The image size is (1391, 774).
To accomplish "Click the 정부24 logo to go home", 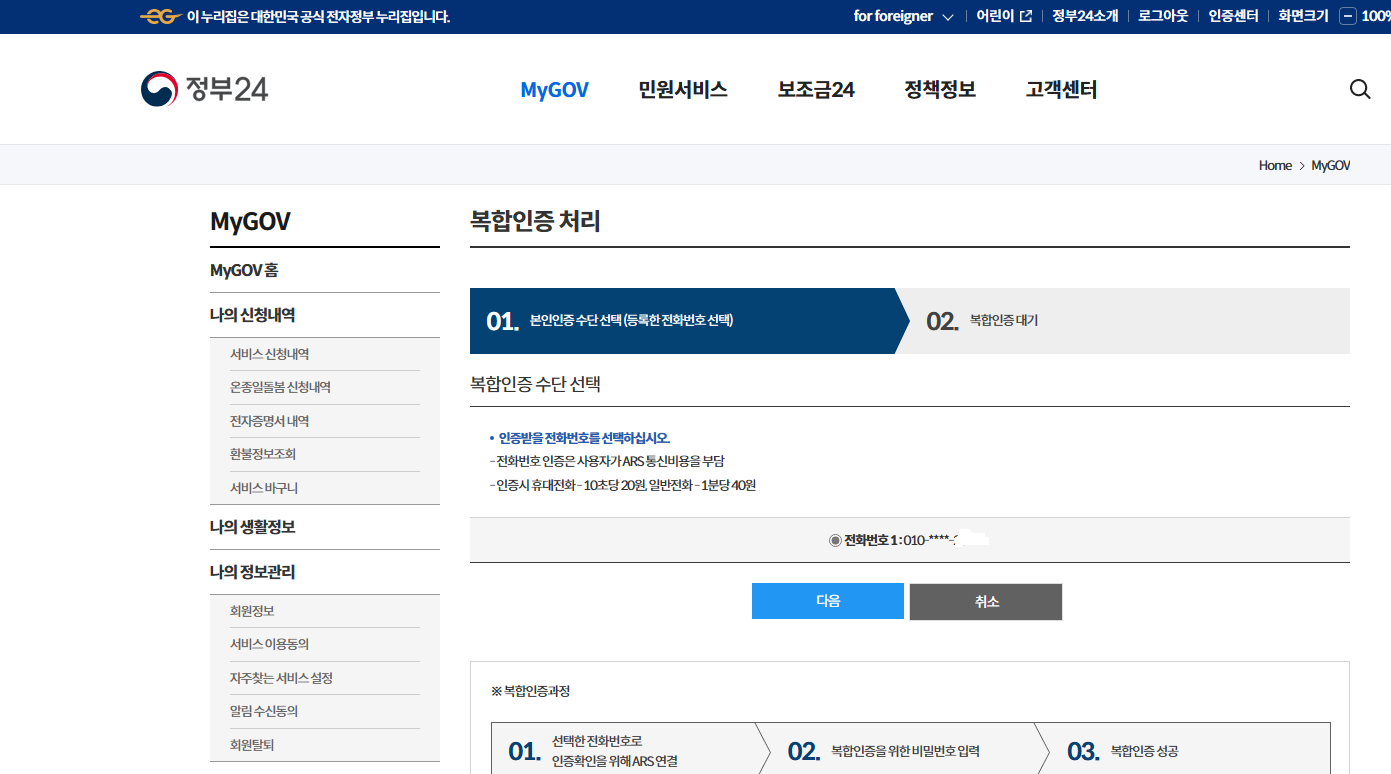I will [204, 88].
